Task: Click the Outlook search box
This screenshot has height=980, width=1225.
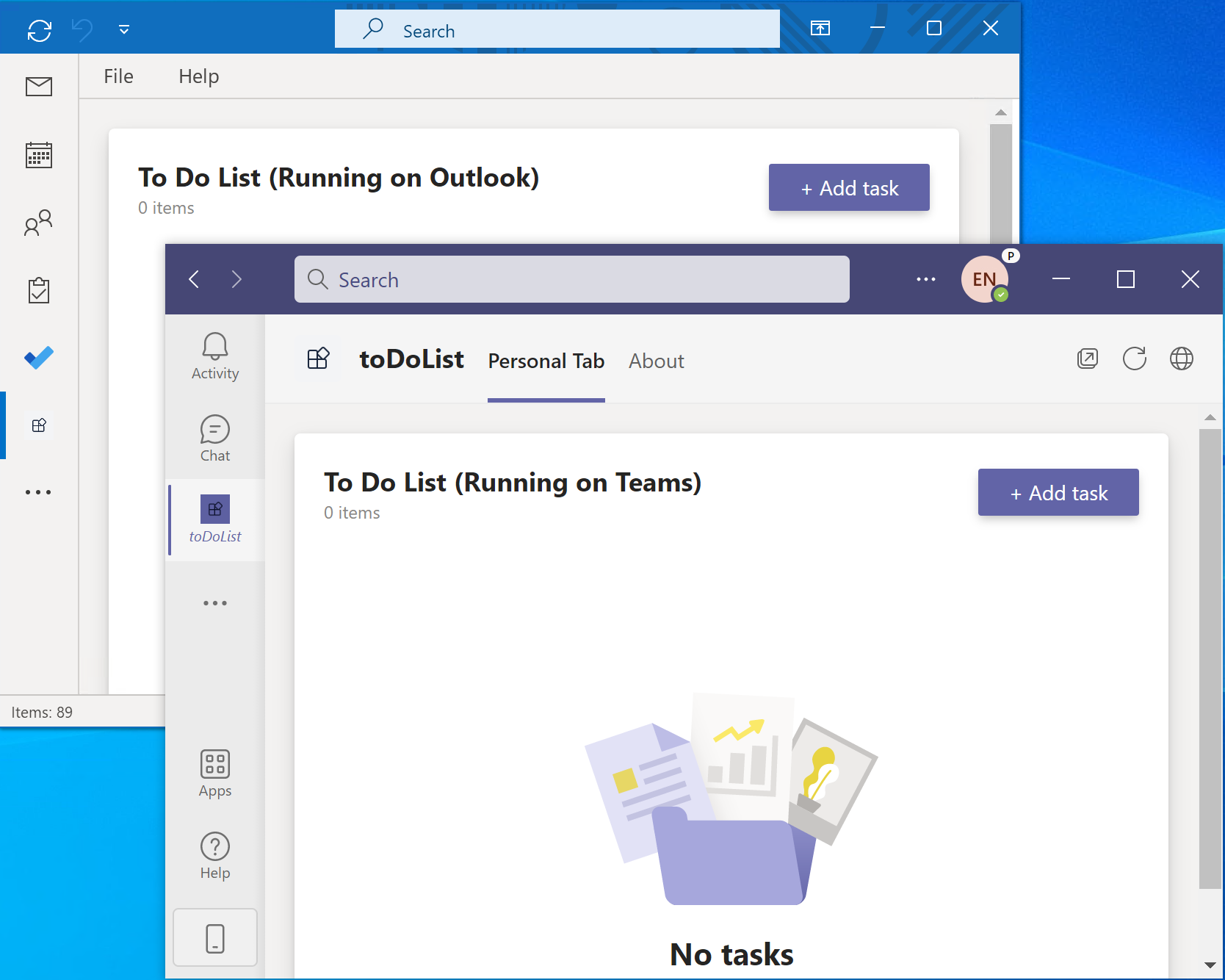Action: tap(557, 29)
